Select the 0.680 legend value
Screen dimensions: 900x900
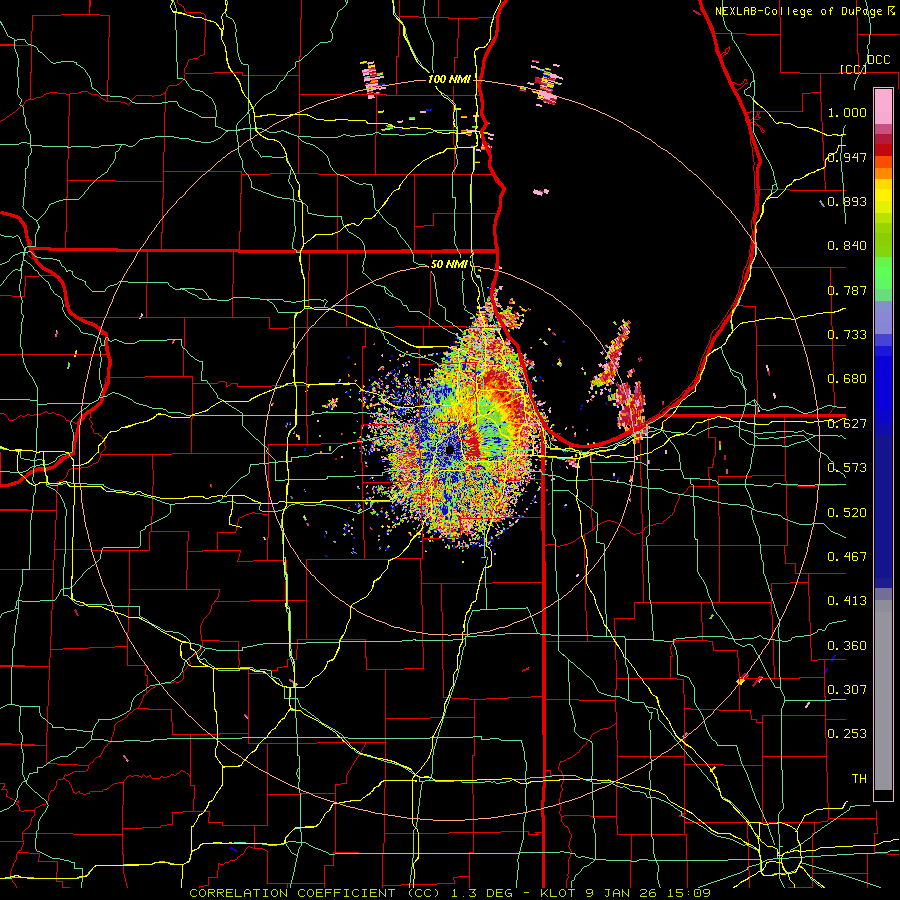(x=847, y=379)
